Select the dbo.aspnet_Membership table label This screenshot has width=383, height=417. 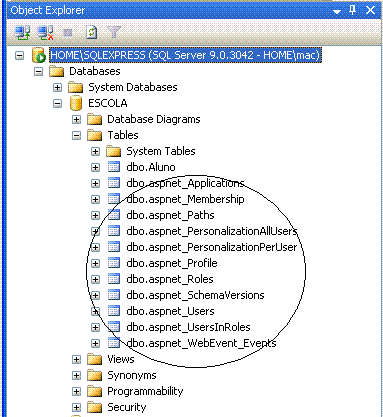[x=185, y=199]
